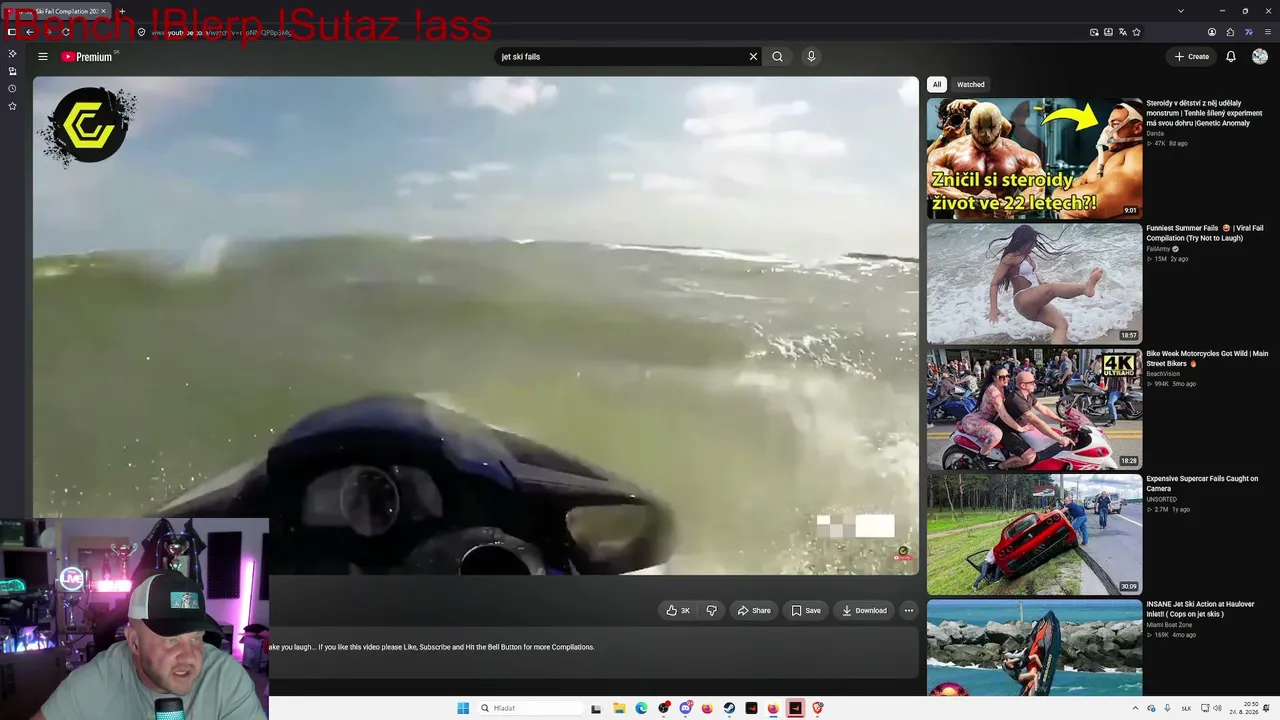This screenshot has width=1280, height=720.
Task: Open File Explorer from the taskbar
Action: click(x=619, y=708)
